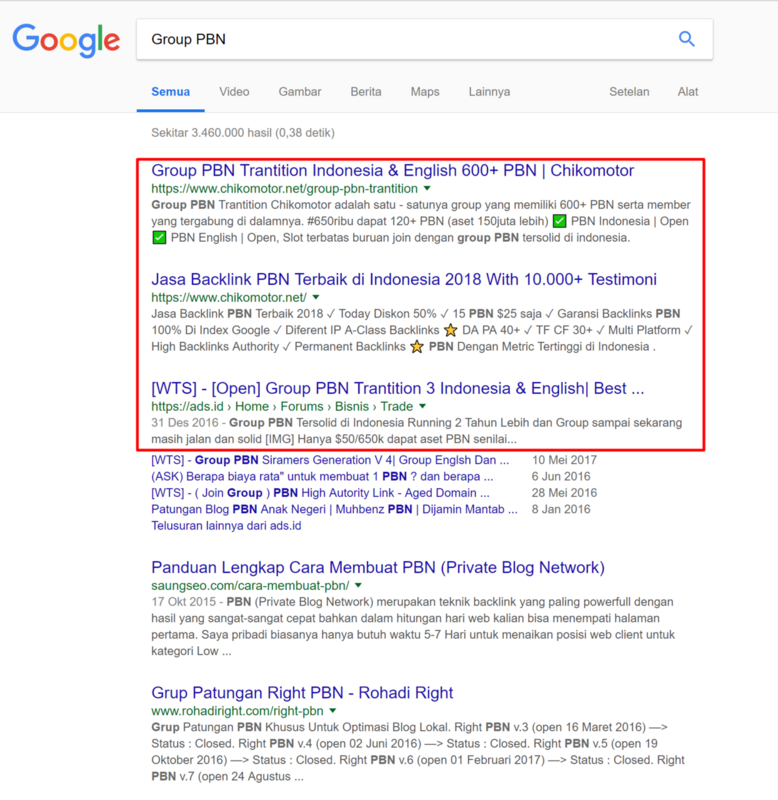Click the Sekitar 3.460.000 hasil text
778x800 pixels.
coord(243,133)
